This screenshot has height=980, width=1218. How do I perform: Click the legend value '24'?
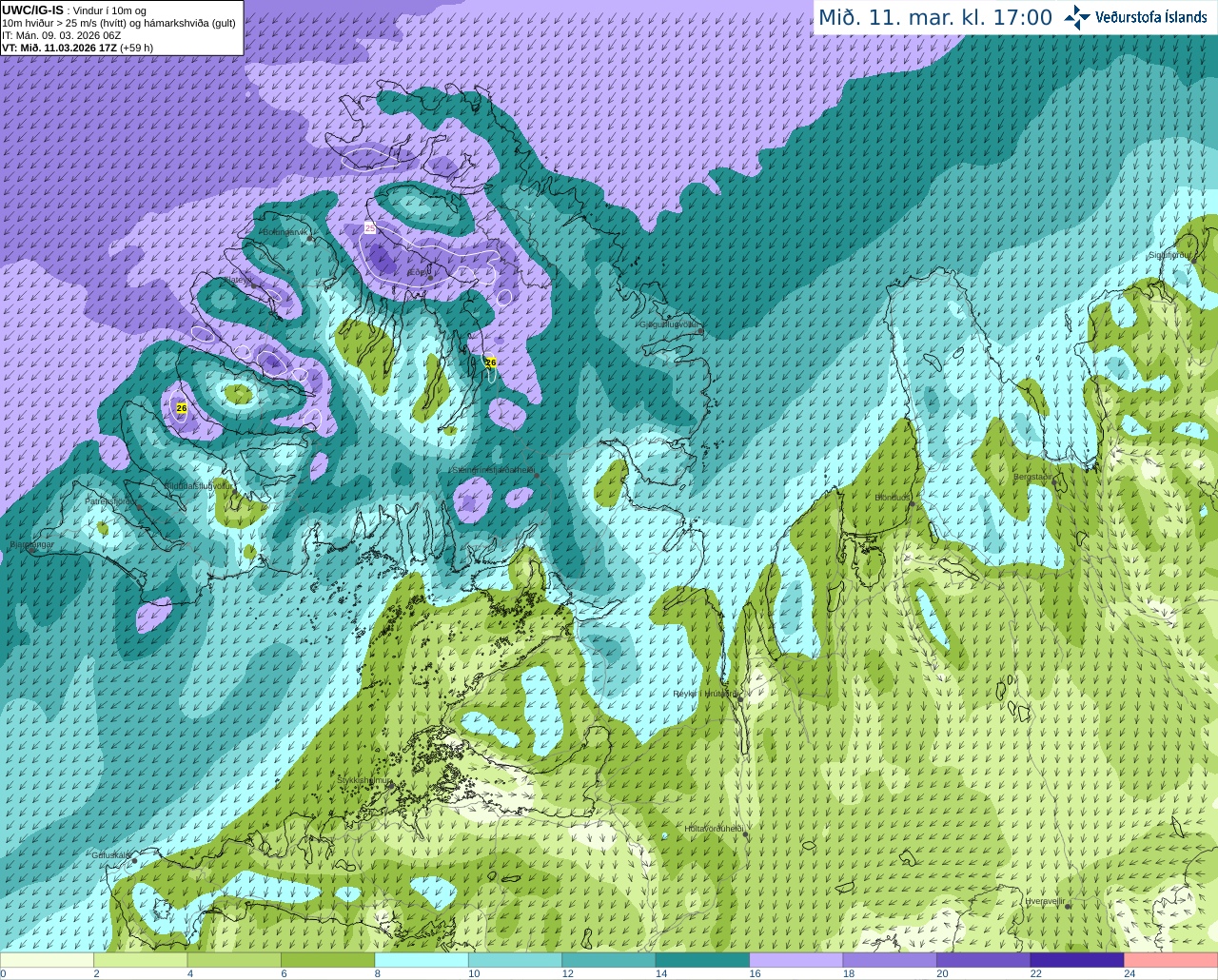pyautogui.click(x=1130, y=973)
